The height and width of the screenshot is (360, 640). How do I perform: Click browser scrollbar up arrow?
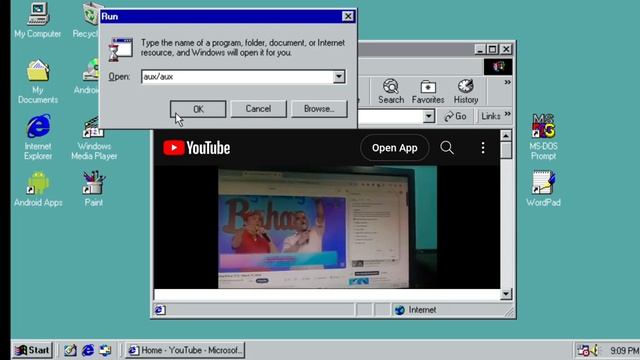506,136
